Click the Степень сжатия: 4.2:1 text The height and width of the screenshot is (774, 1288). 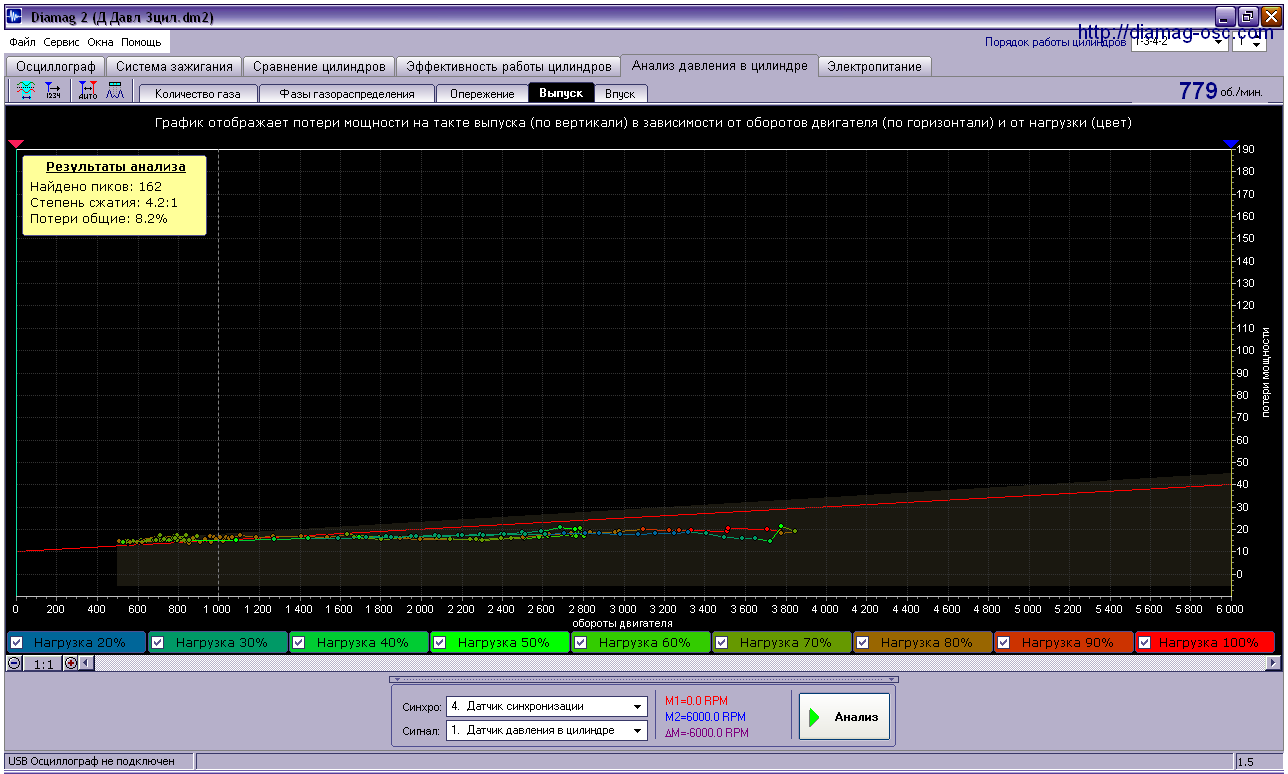click(105, 202)
